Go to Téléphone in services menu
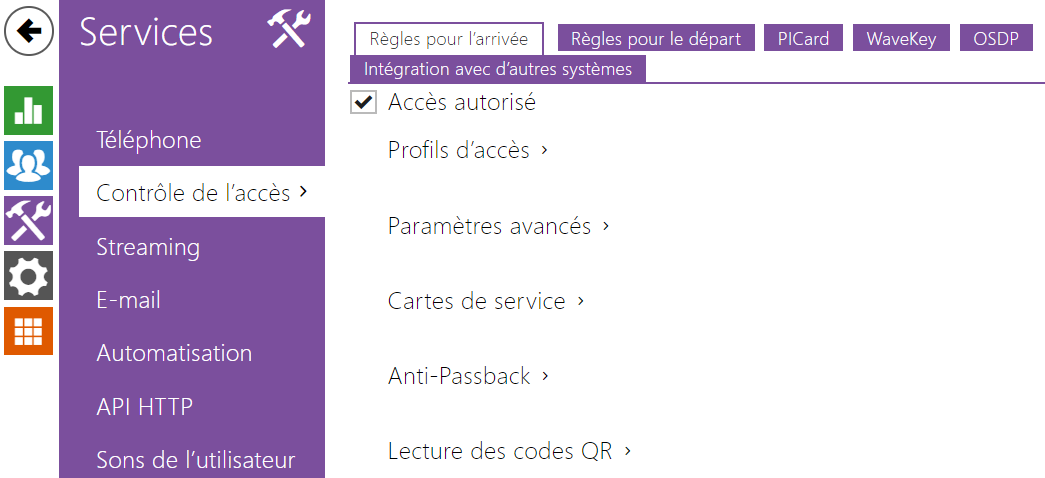The image size is (1045, 478). pos(149,140)
